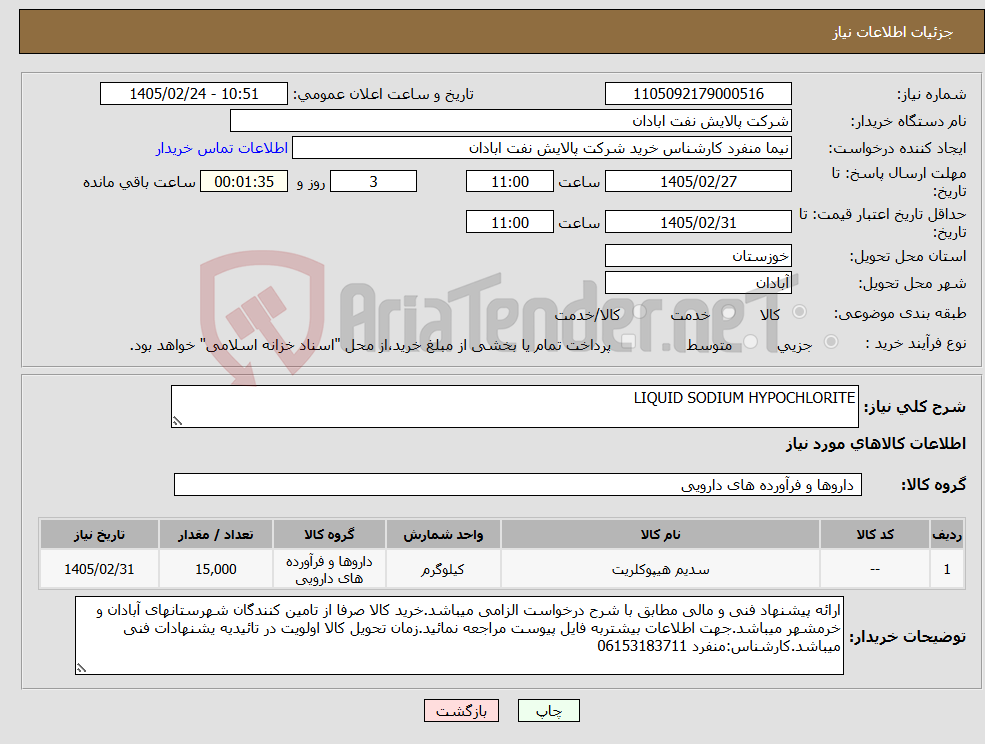Click the ردیف column header

tap(947, 534)
